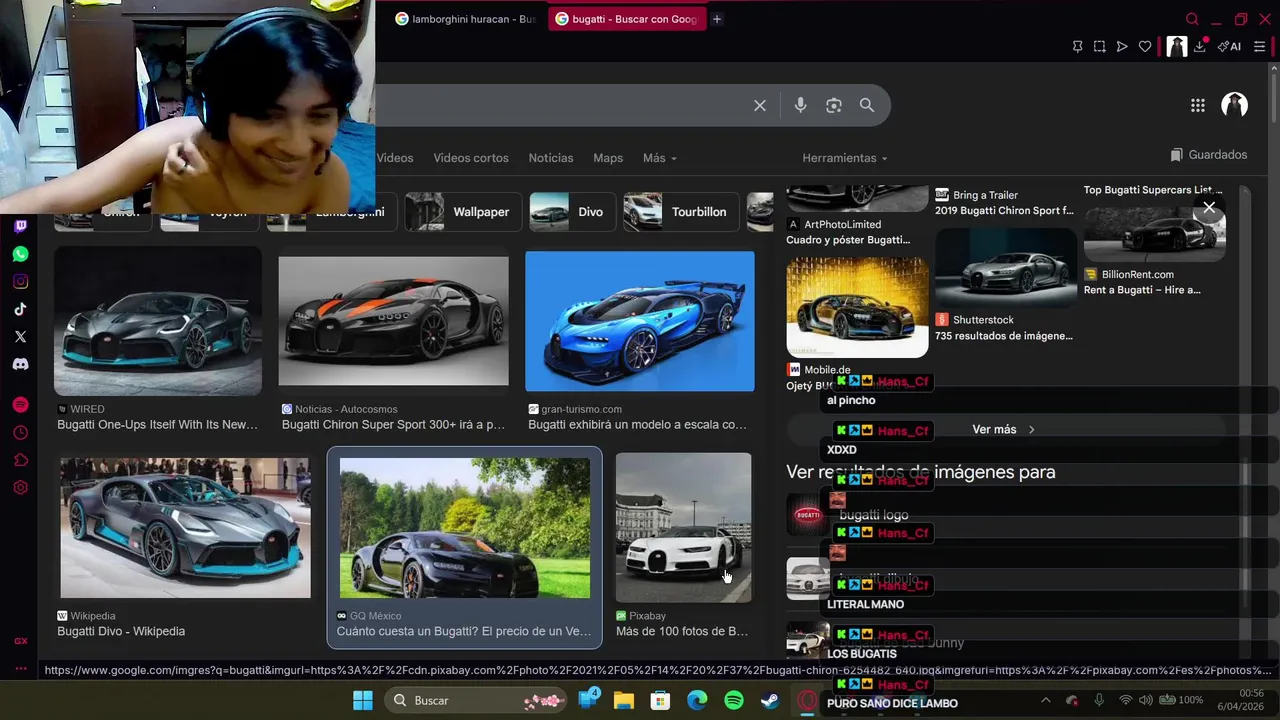Filter images by the Divo chip

tap(572, 212)
